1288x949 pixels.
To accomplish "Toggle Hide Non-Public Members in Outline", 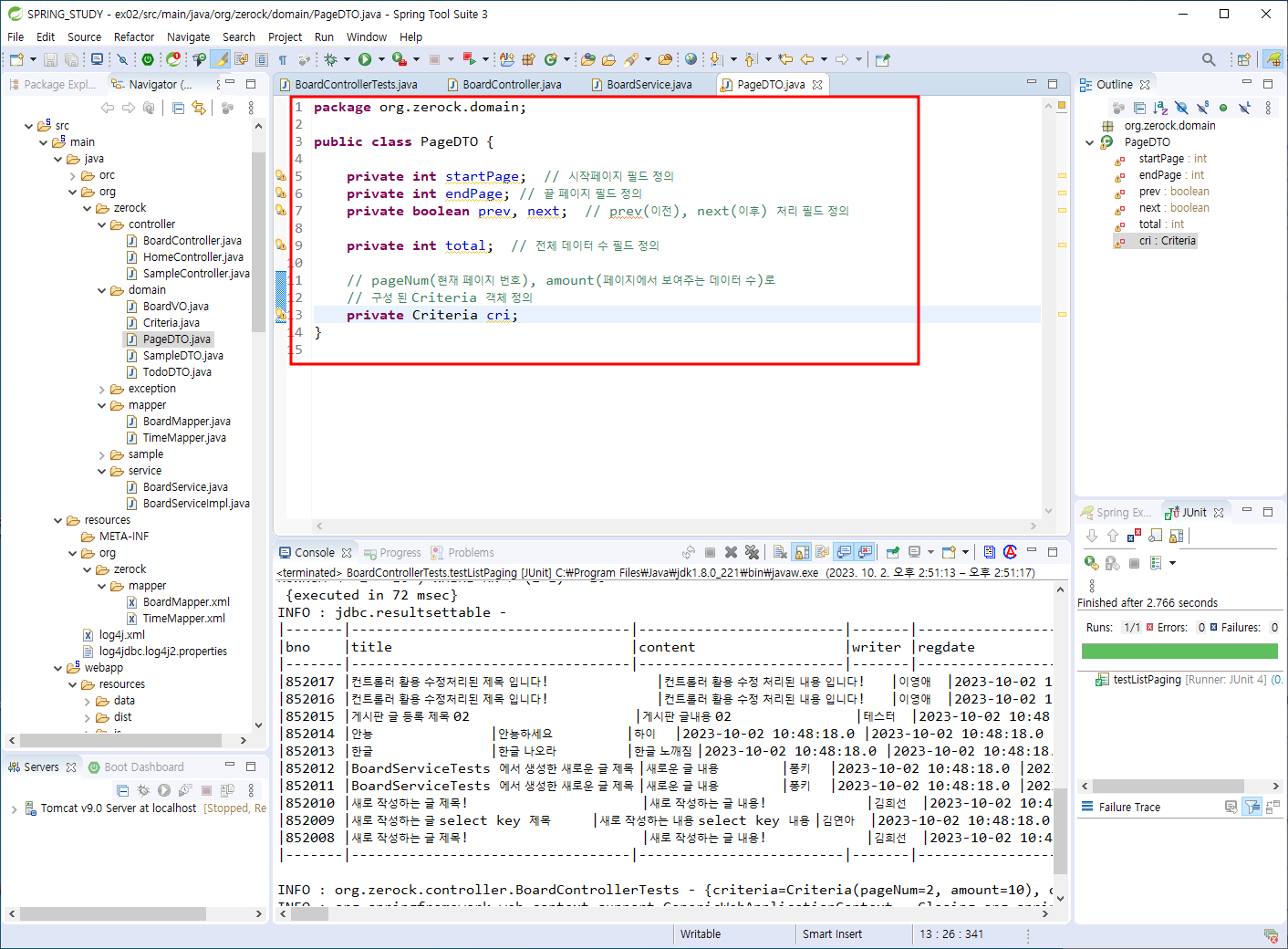I will (1223, 108).
